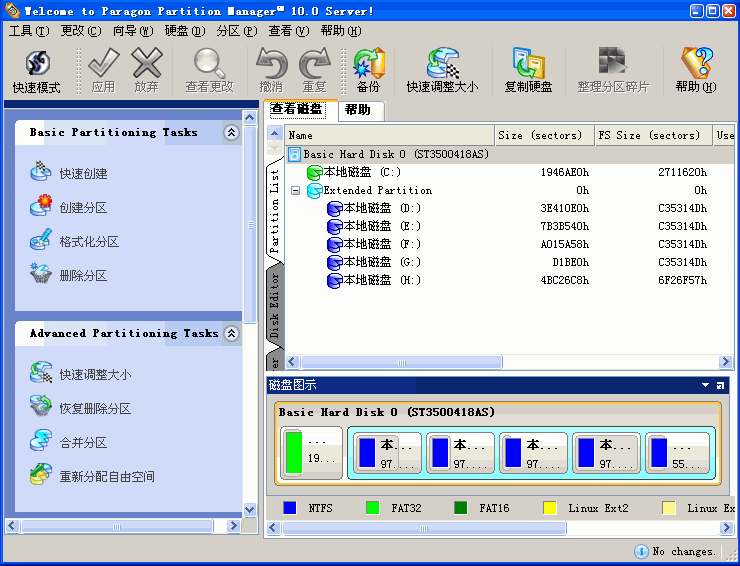Select 本地磁盘 (E:) row

[510, 226]
